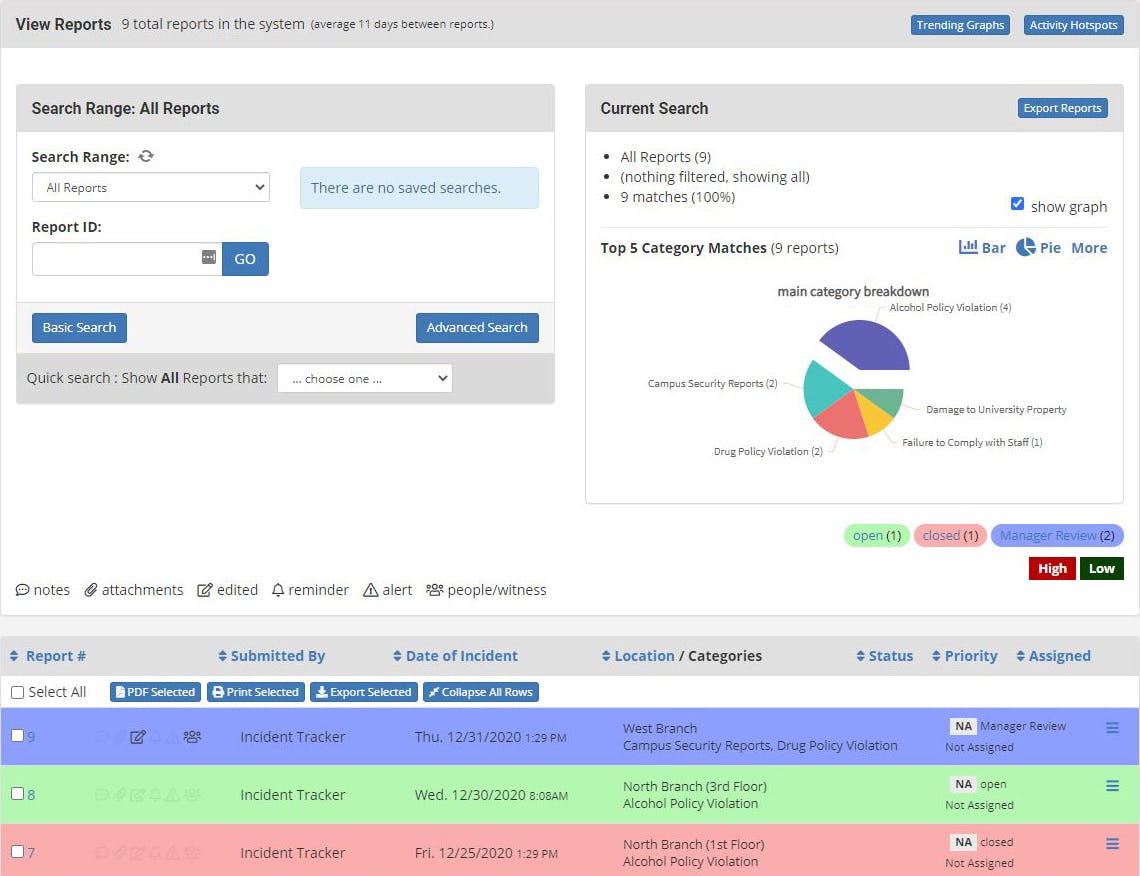Uncheck the show graph checkbox
This screenshot has height=876, width=1140.
[1017, 204]
